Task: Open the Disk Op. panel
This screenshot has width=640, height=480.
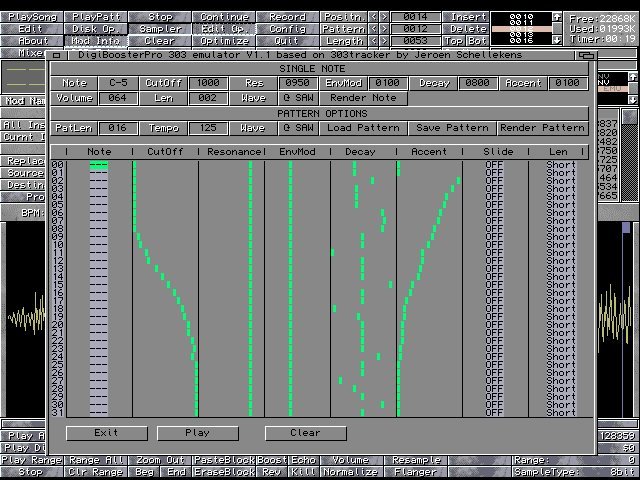Action: coord(95,29)
